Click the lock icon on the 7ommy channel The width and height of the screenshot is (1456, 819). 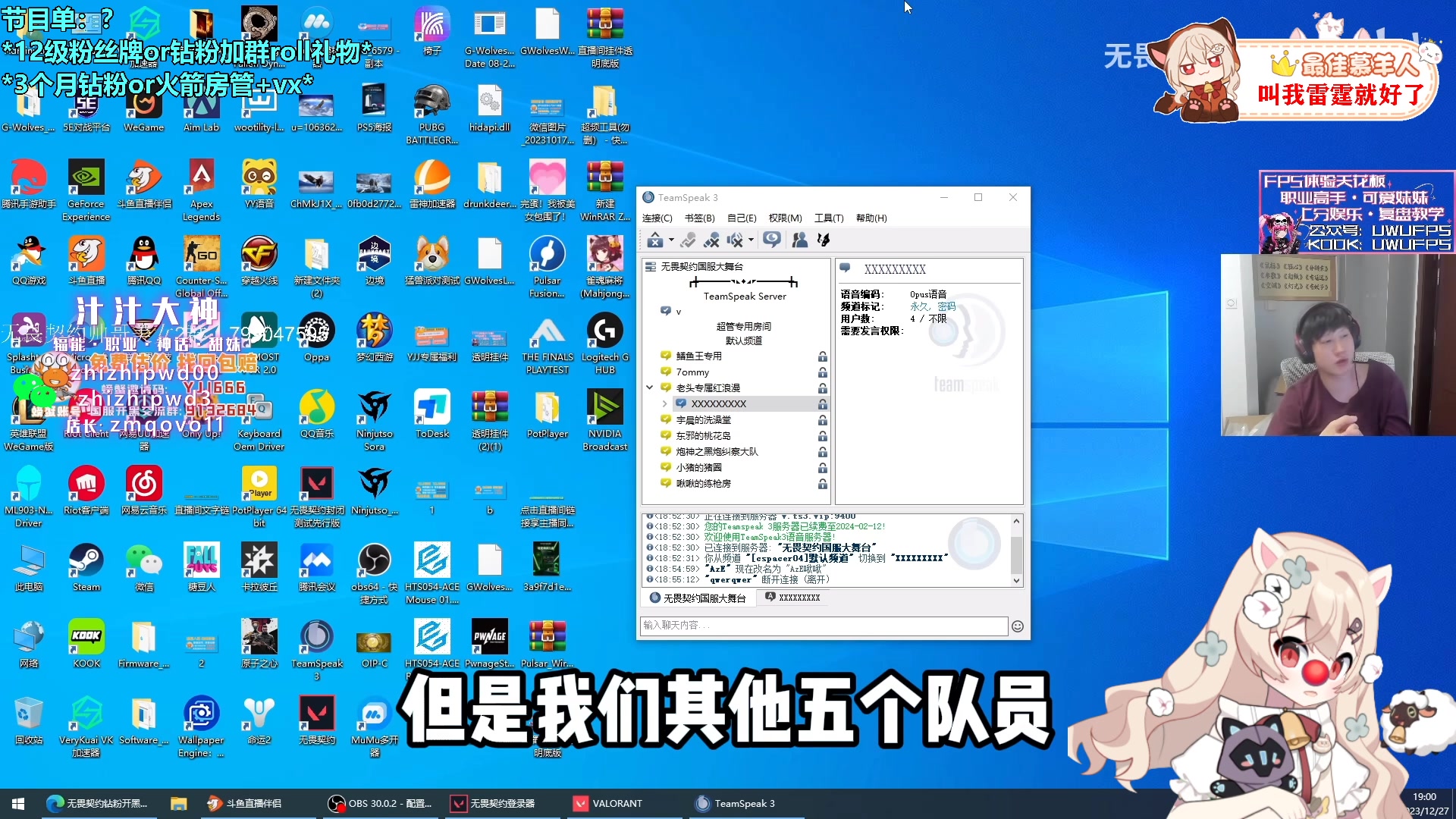[x=822, y=372]
